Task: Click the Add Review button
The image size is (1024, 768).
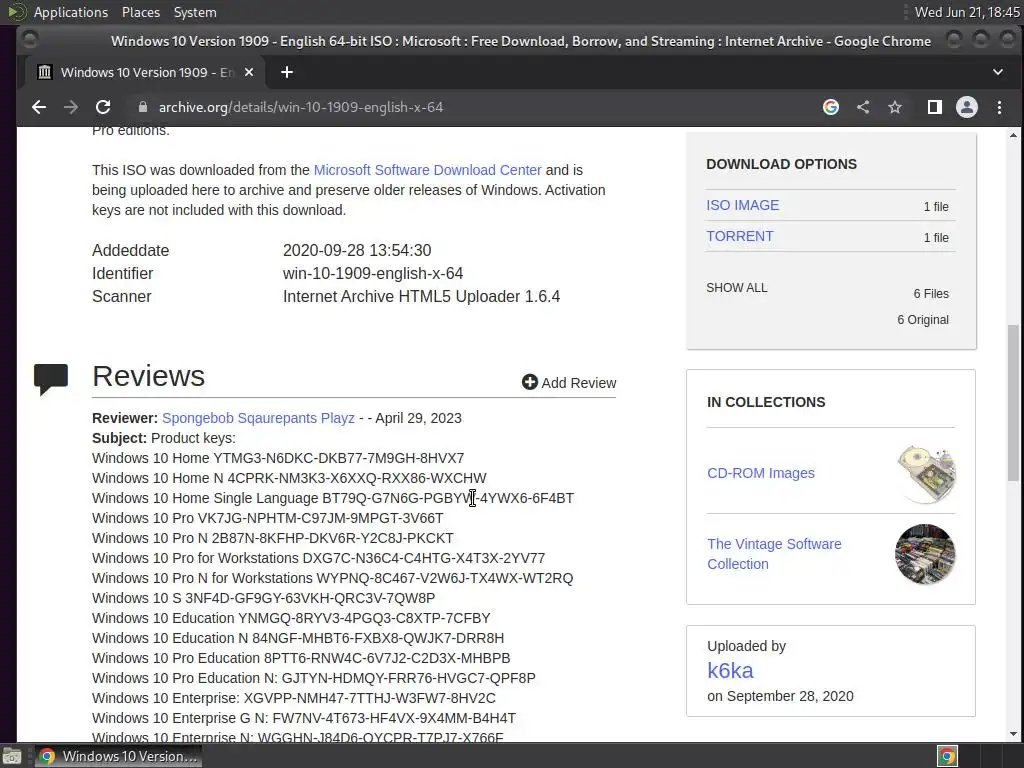Action: tap(569, 383)
